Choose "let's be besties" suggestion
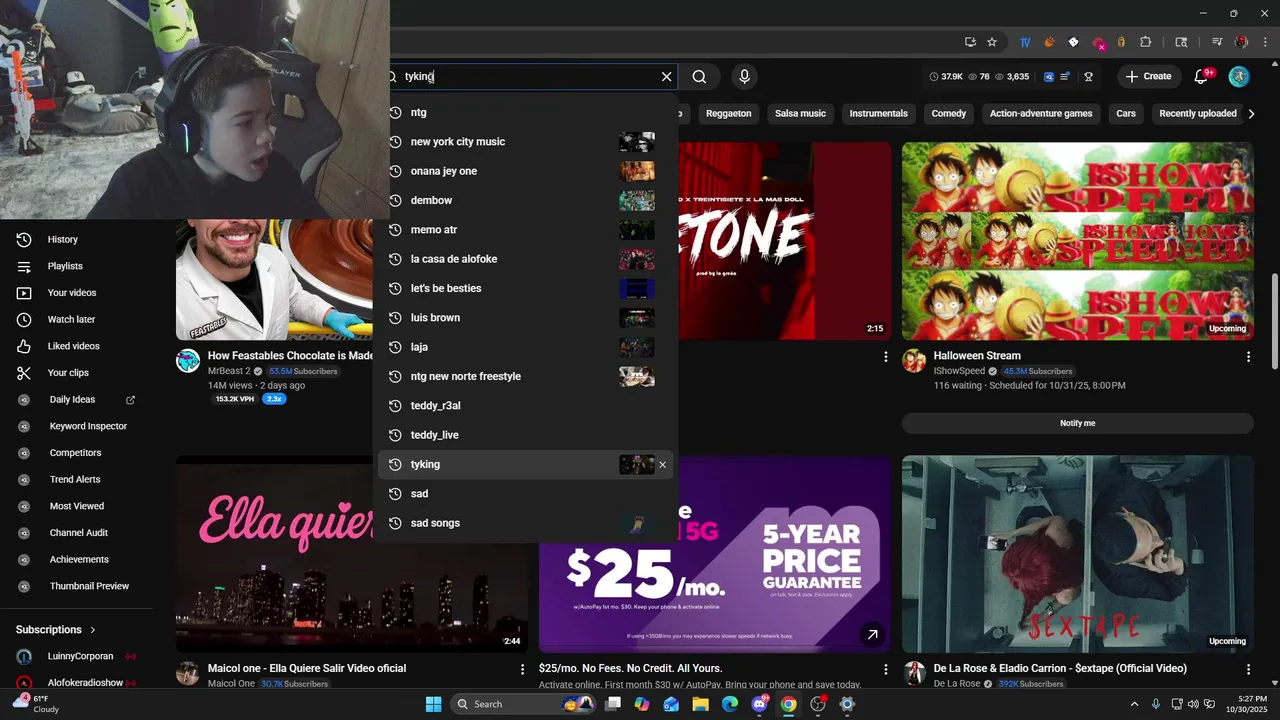 [x=528, y=288]
